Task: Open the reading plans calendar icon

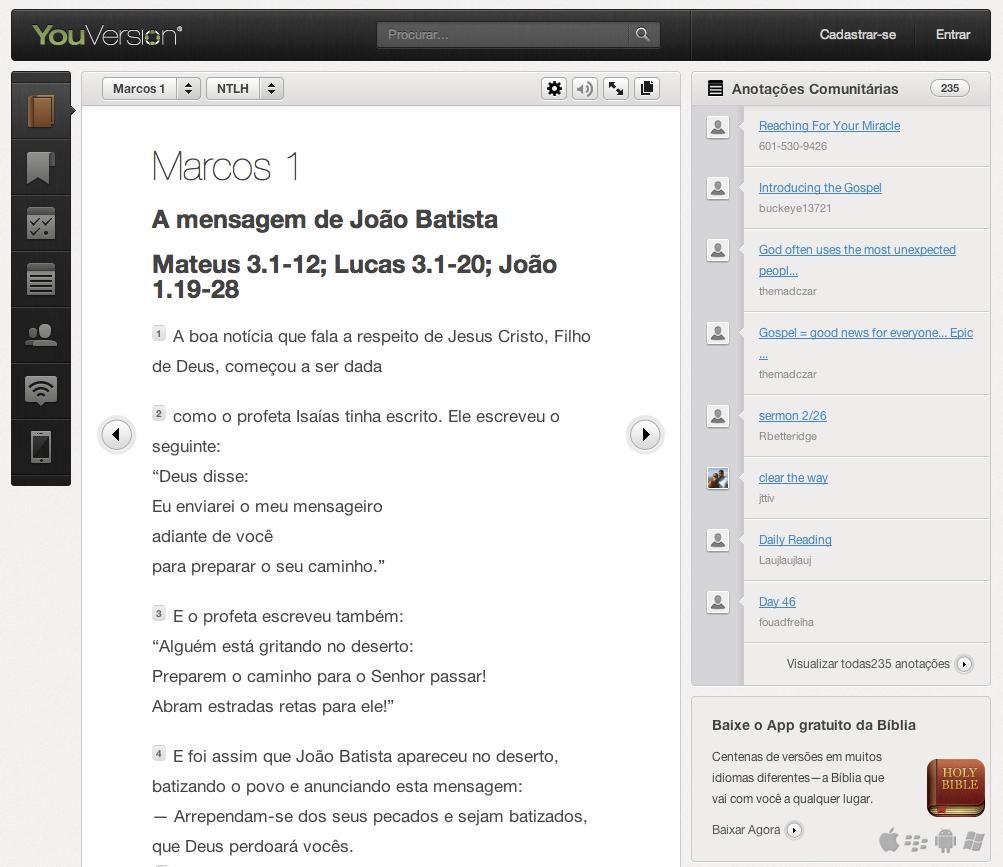Action: [41, 223]
